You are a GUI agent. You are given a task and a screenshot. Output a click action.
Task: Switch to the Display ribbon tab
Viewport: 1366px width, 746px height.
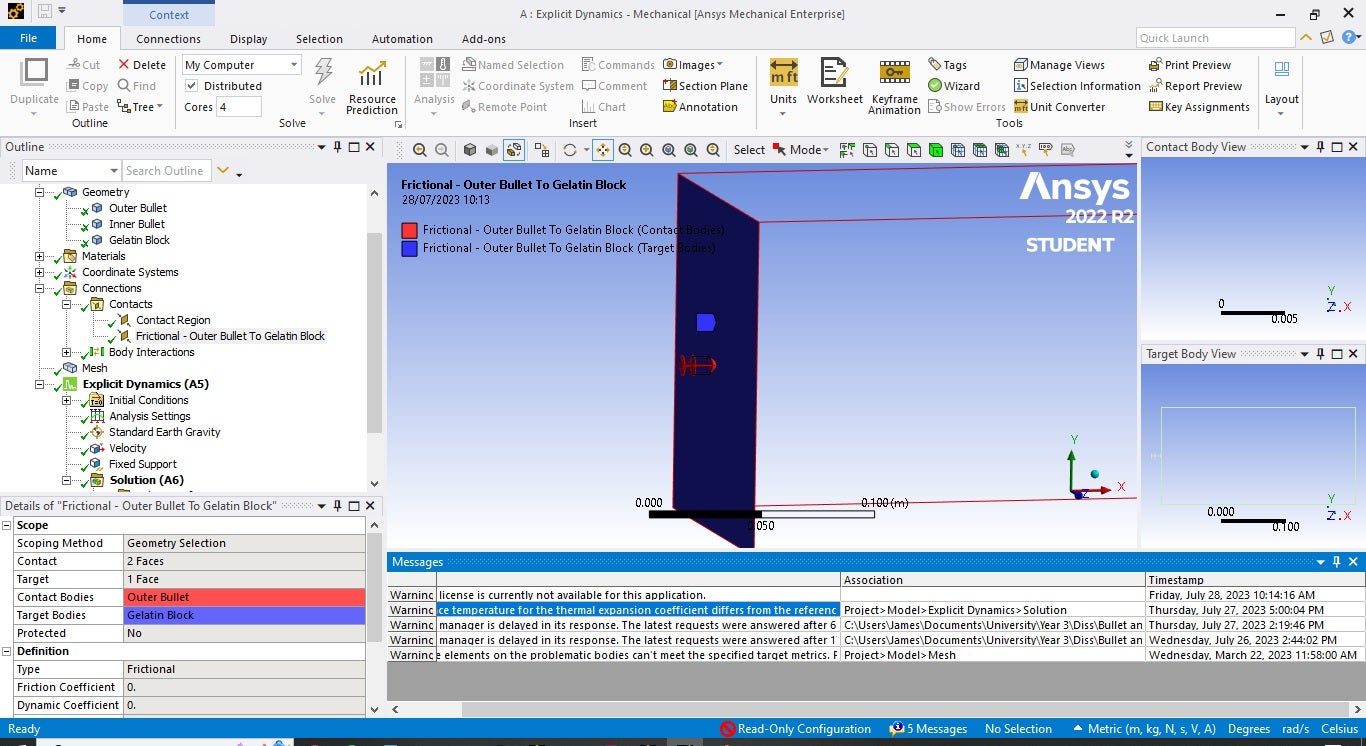pyautogui.click(x=248, y=39)
